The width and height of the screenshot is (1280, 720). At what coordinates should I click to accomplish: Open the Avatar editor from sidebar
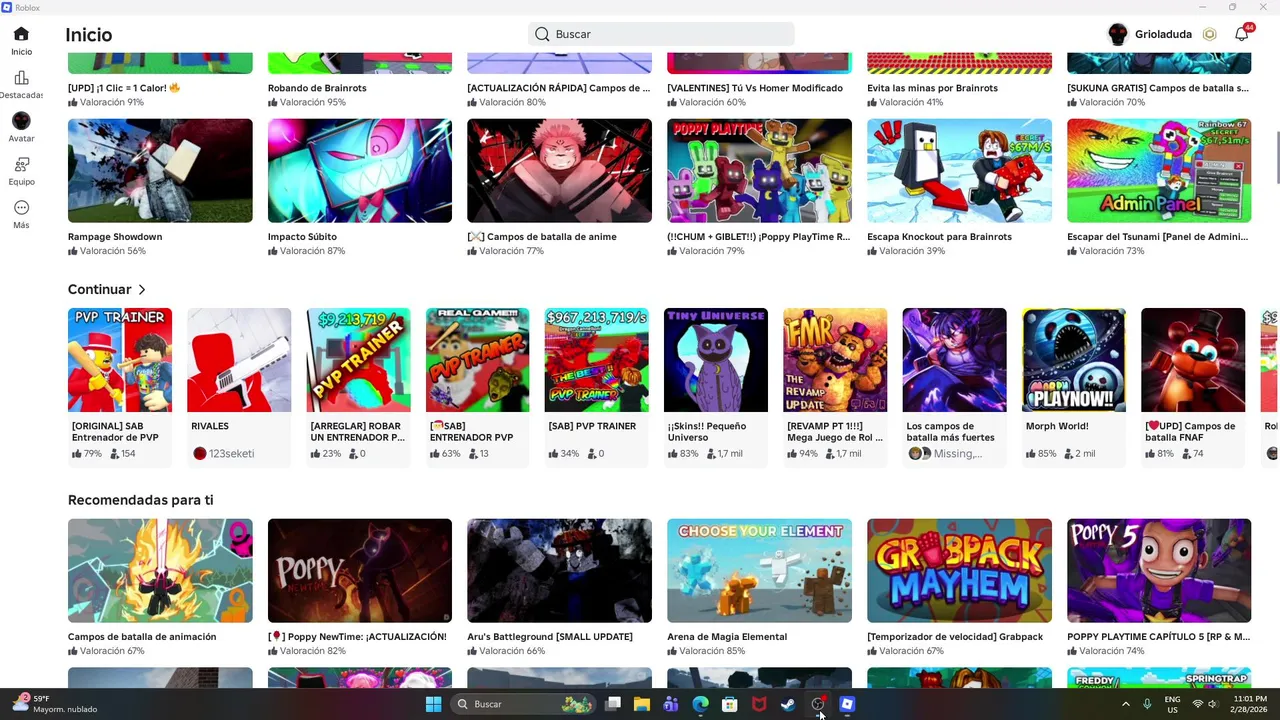coord(21,121)
